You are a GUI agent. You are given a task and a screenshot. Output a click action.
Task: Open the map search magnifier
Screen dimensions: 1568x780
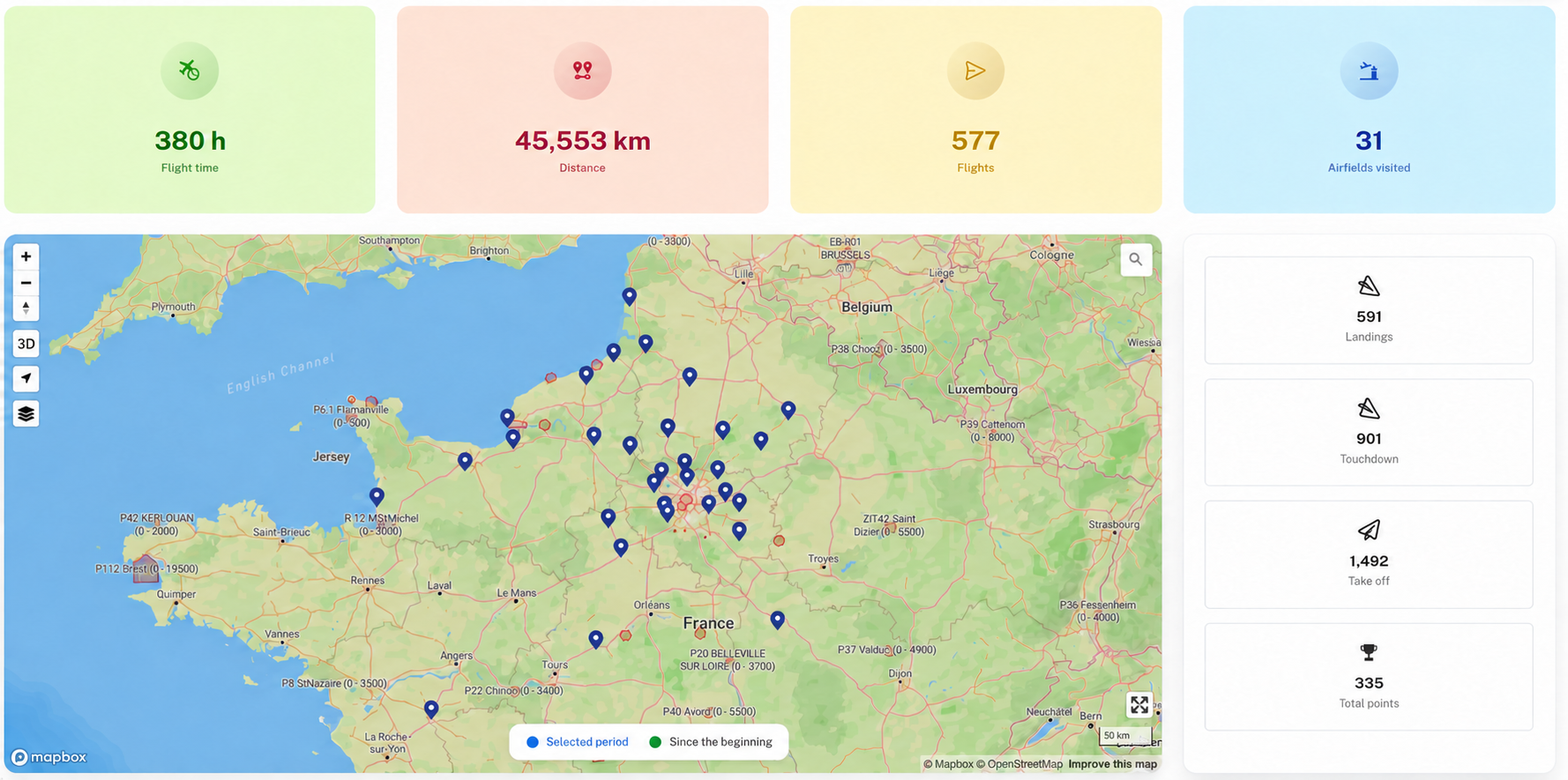(1136, 259)
